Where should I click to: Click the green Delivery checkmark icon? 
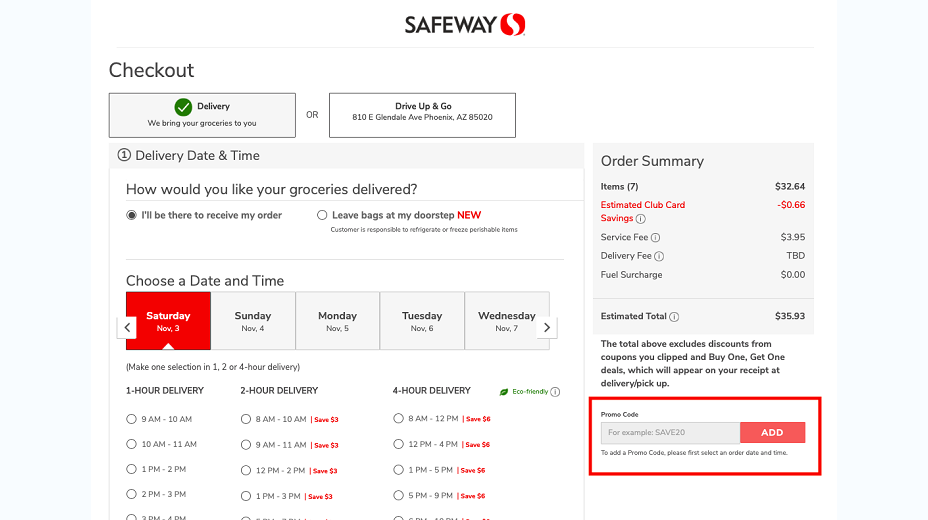(x=183, y=107)
